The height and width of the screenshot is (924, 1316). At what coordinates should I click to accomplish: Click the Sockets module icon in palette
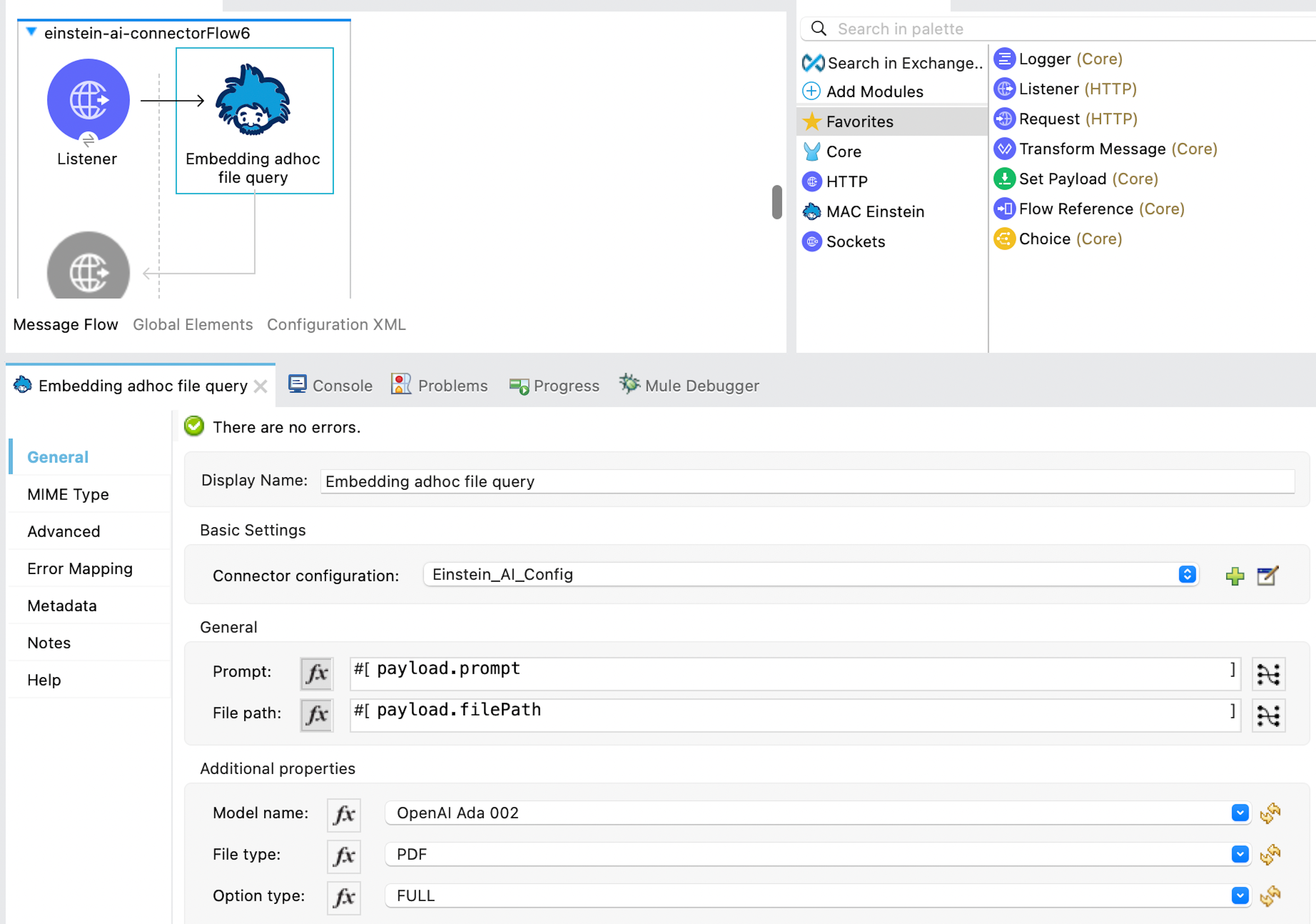click(x=812, y=241)
